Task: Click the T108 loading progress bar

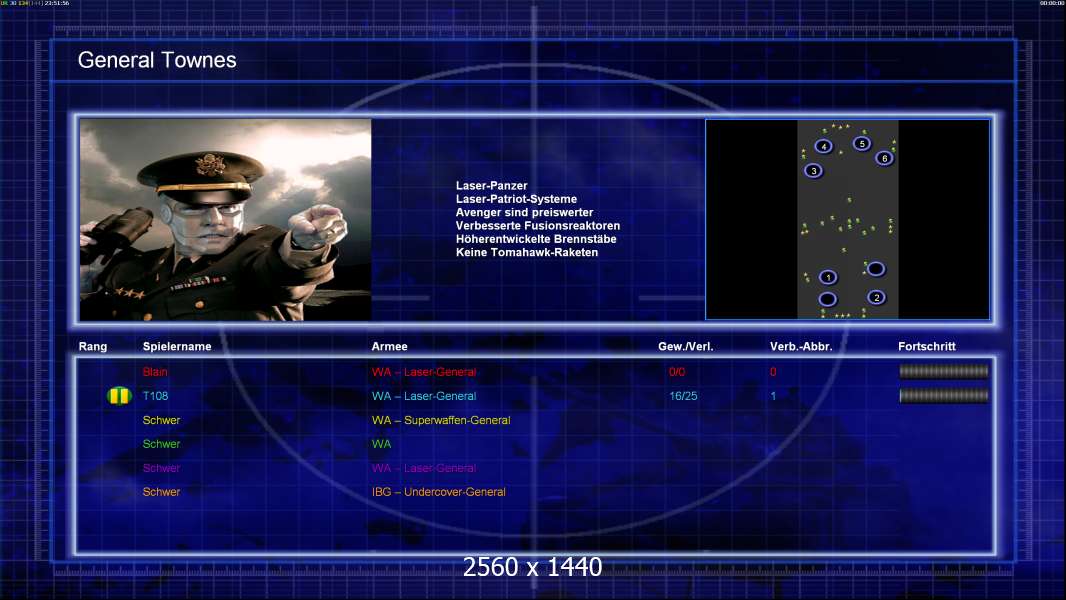Action: pyautogui.click(x=944, y=395)
